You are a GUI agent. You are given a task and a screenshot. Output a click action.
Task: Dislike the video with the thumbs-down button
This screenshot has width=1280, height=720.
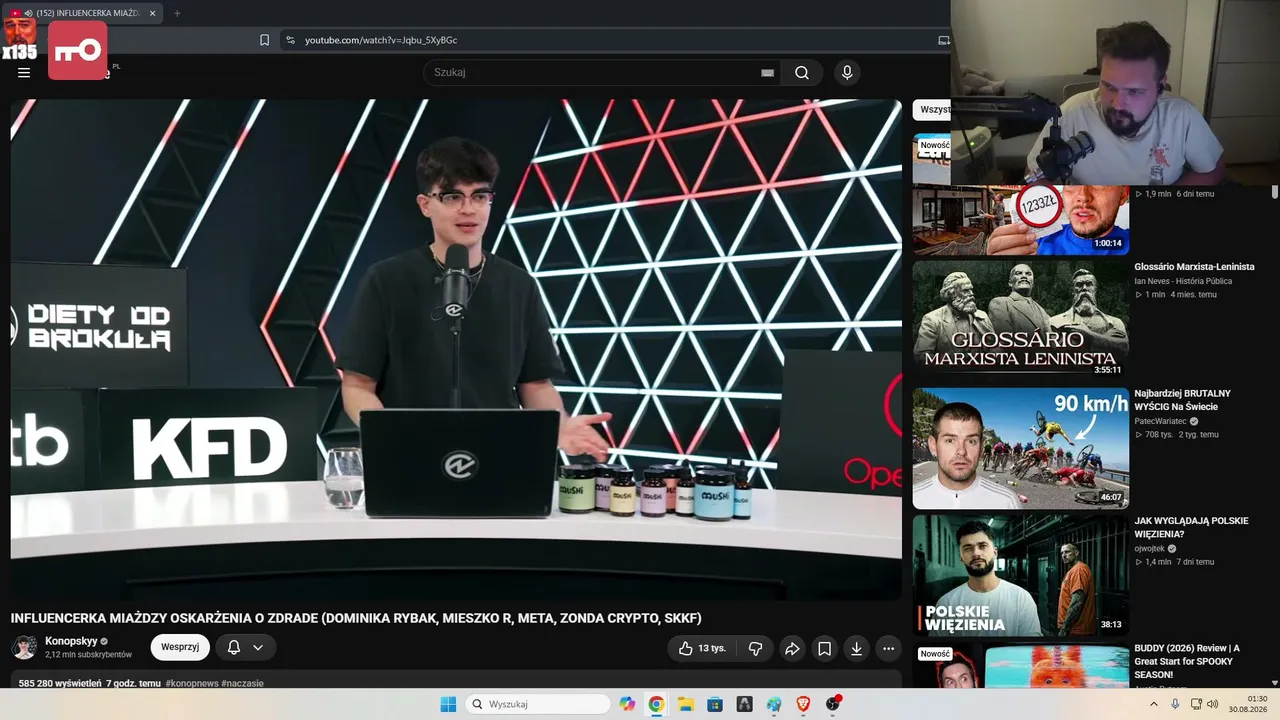tap(756, 648)
